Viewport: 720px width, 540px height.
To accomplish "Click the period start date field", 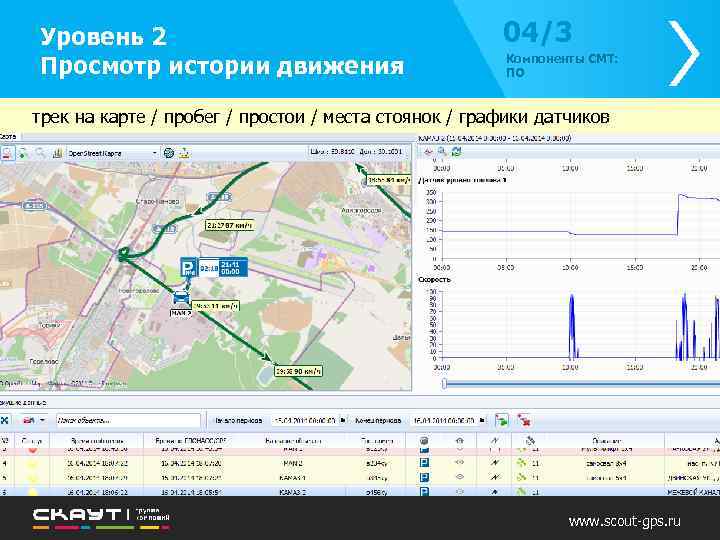I will pos(304,420).
